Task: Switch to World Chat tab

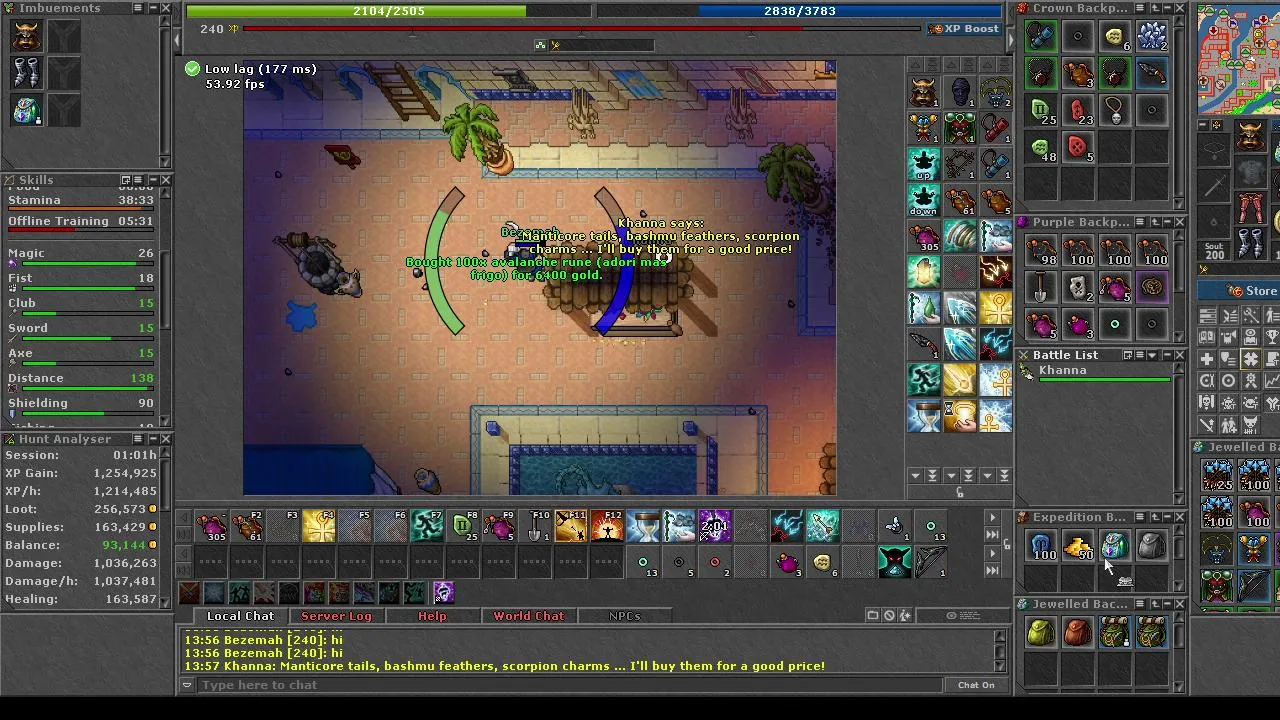Action: [x=528, y=616]
